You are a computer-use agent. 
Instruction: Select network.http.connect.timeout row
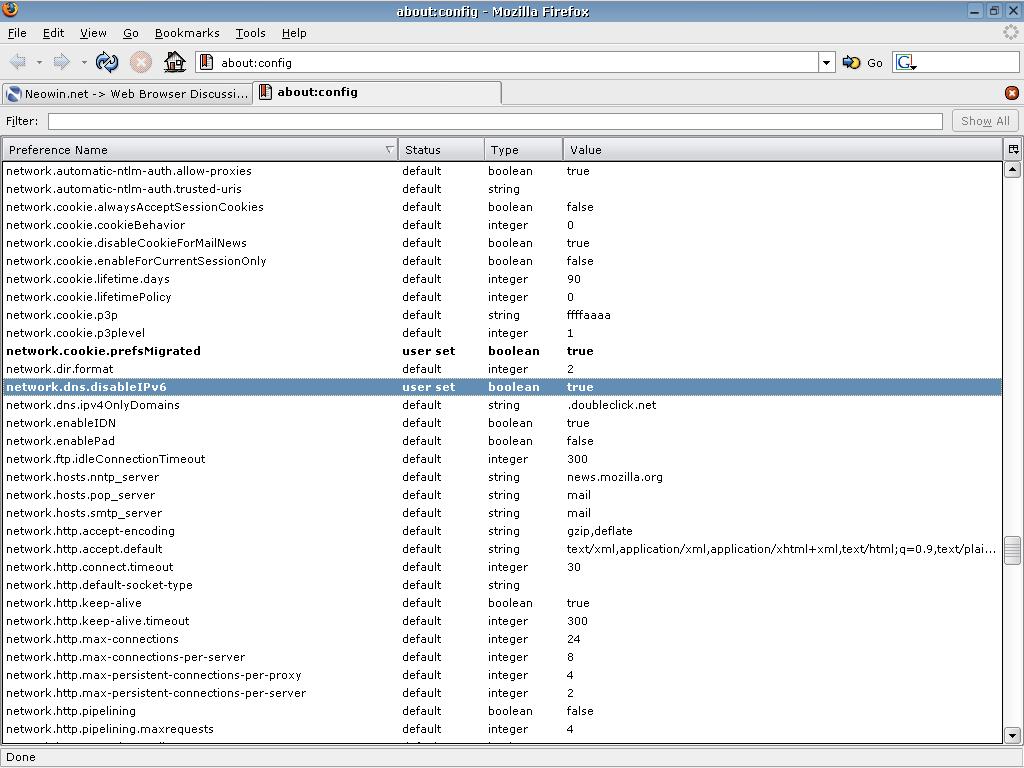tap(502, 567)
